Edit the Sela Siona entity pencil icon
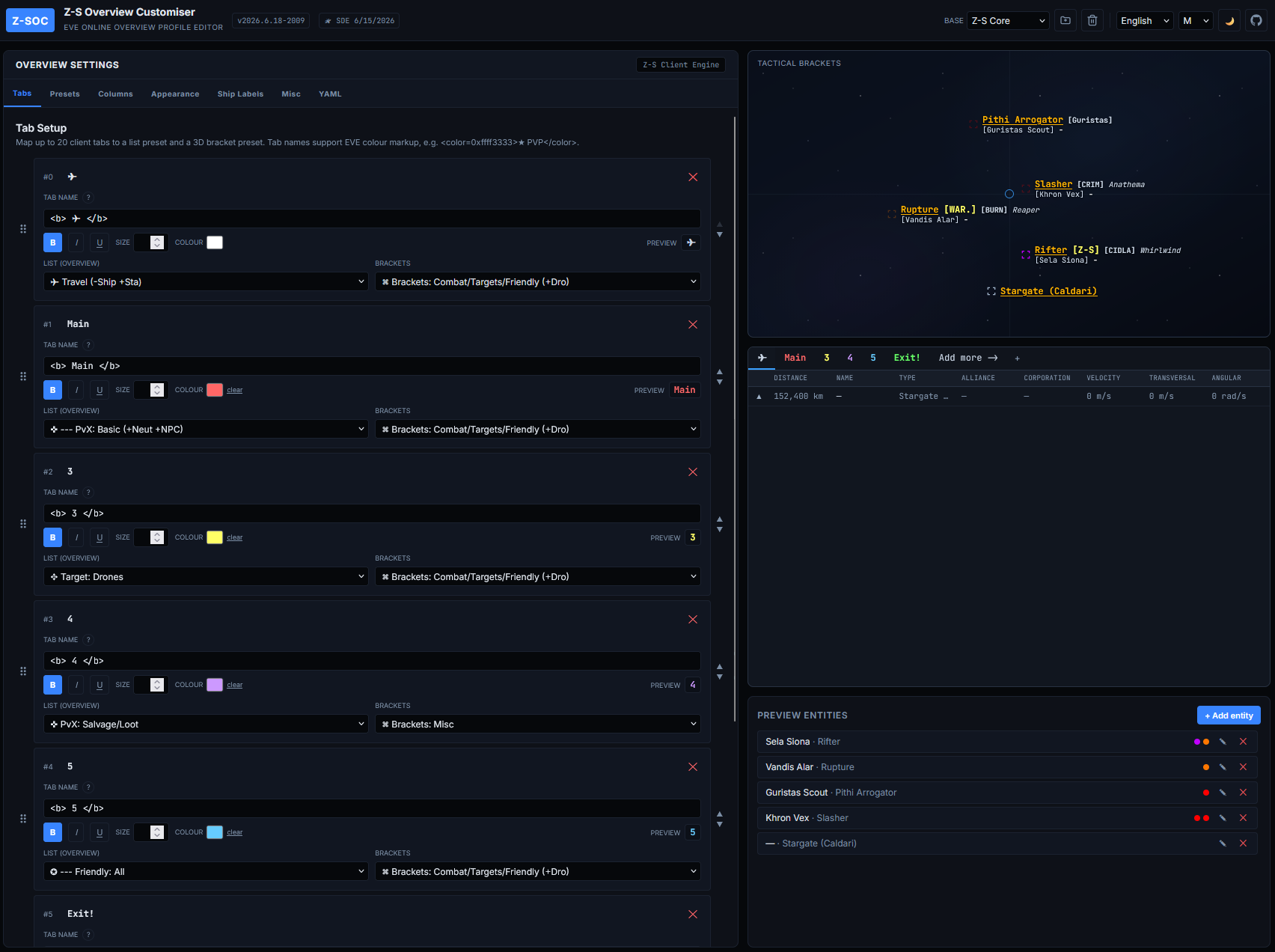1275x952 pixels. pyautogui.click(x=1223, y=742)
